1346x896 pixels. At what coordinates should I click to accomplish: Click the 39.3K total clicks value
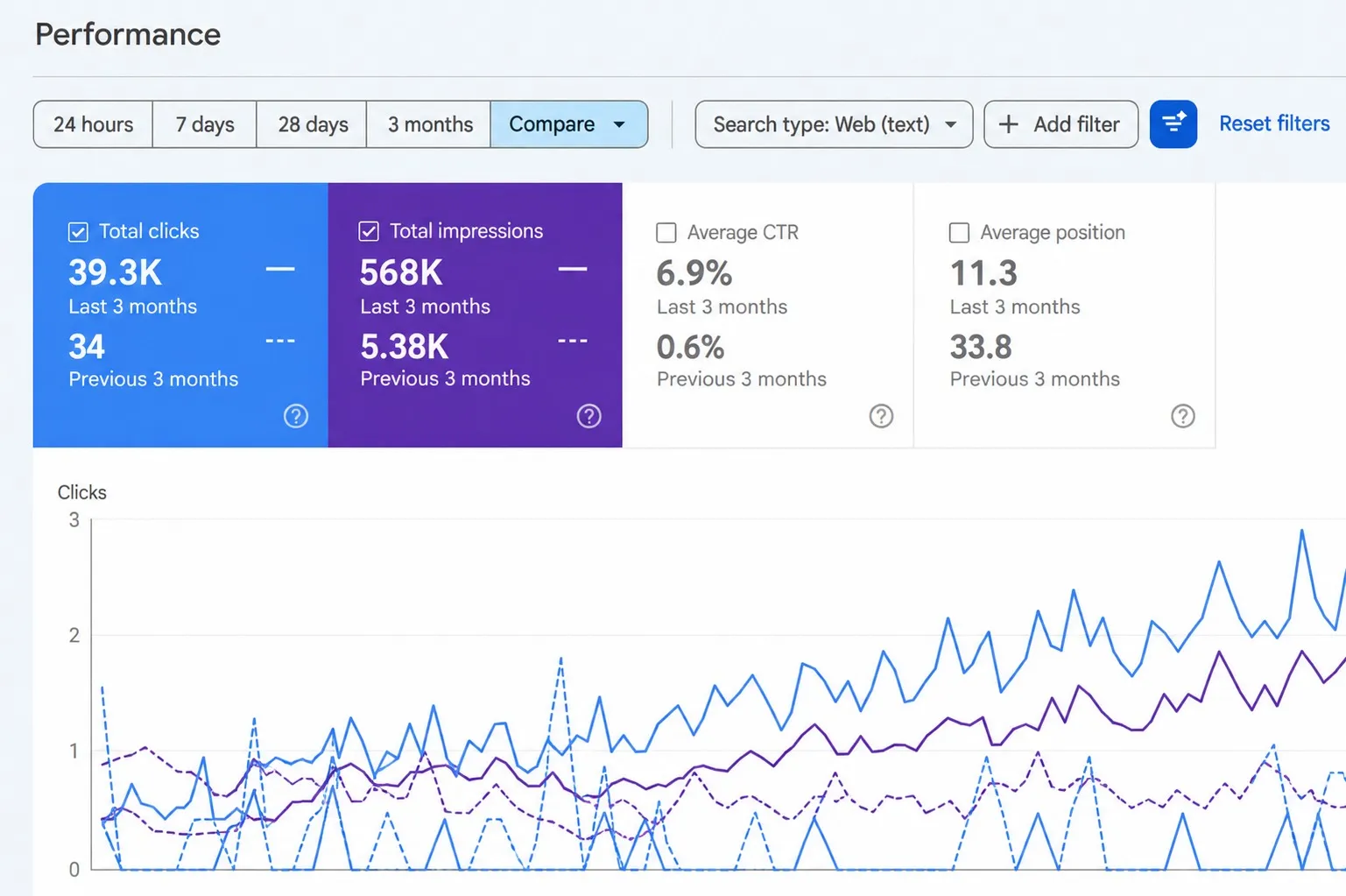pyautogui.click(x=116, y=272)
